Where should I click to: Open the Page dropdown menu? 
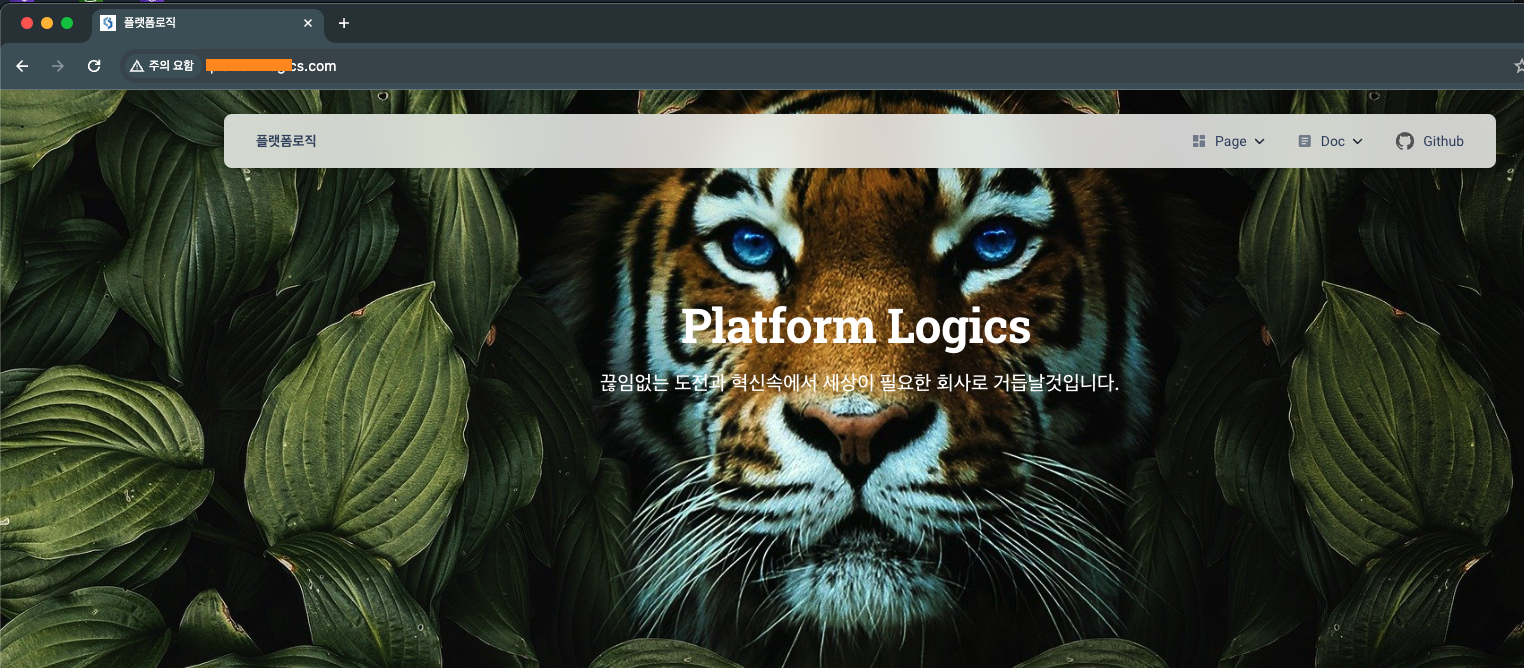pos(1229,141)
